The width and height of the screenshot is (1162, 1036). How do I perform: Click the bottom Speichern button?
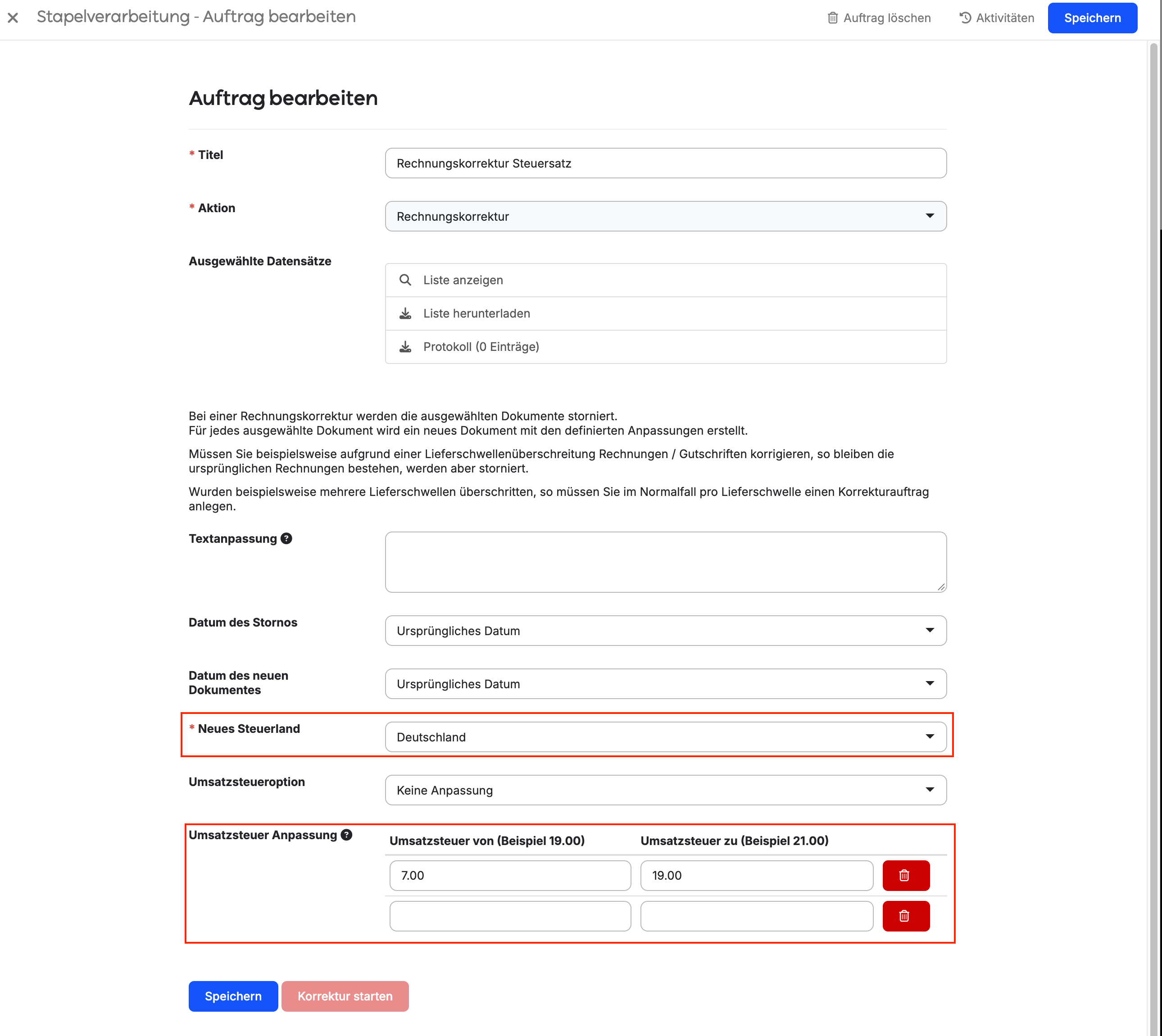pyautogui.click(x=233, y=996)
